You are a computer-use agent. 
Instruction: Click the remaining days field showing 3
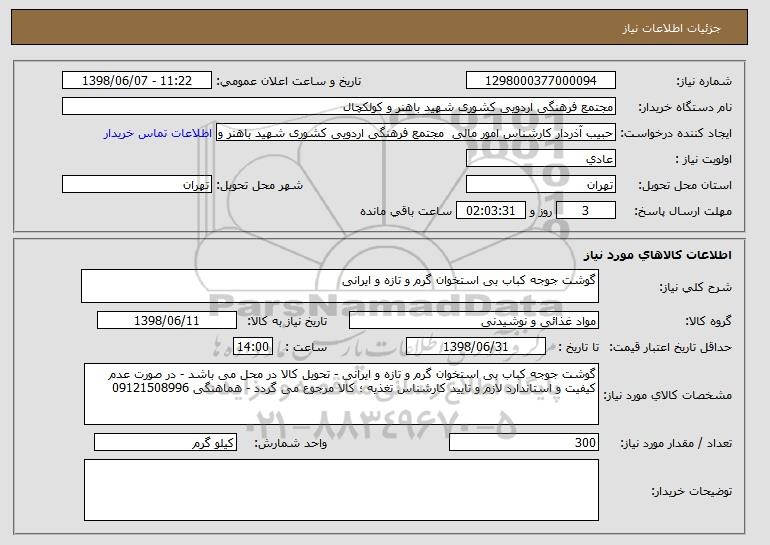(x=586, y=211)
